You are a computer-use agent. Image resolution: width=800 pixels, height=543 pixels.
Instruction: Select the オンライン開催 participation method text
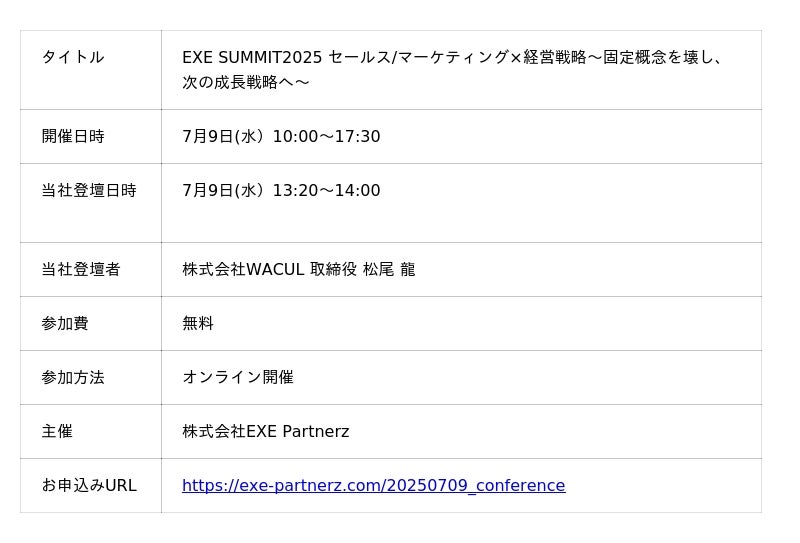coord(238,377)
